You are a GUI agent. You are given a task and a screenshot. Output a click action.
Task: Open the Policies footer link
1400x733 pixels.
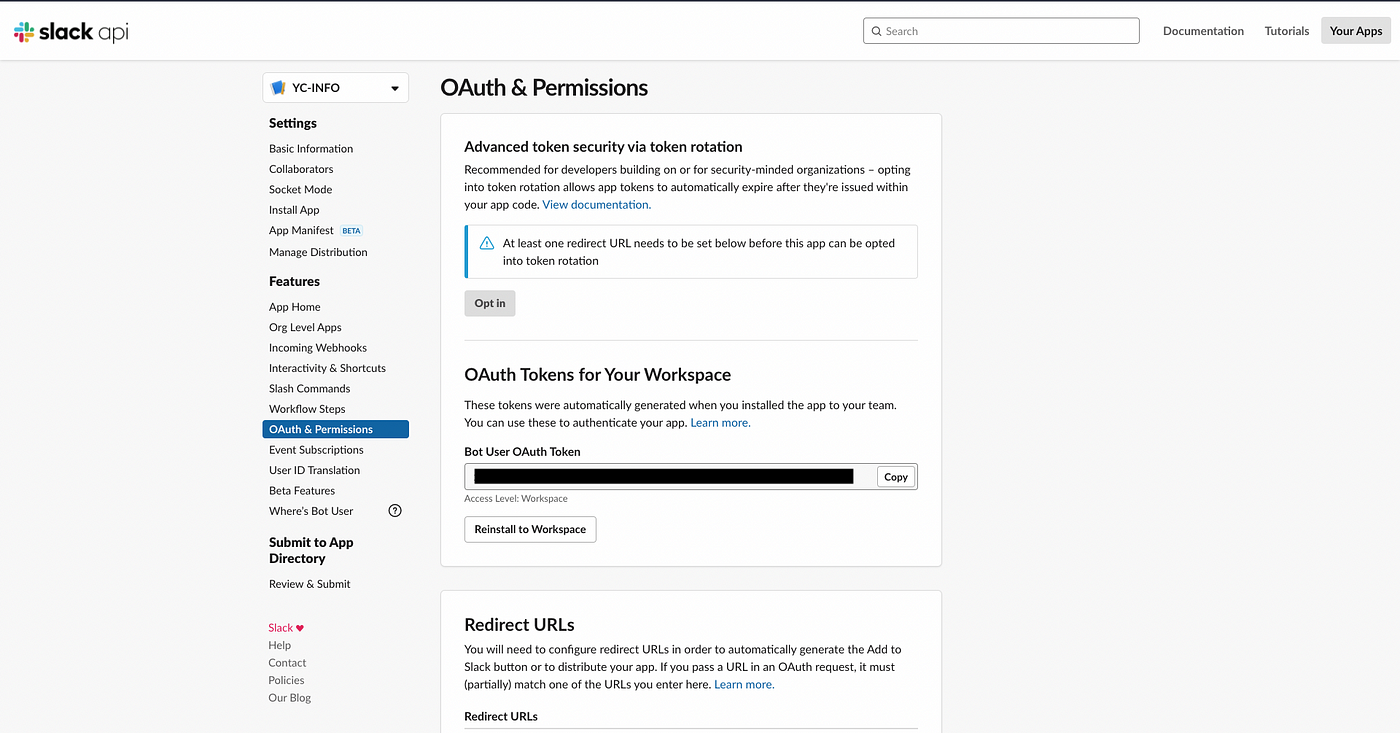286,680
